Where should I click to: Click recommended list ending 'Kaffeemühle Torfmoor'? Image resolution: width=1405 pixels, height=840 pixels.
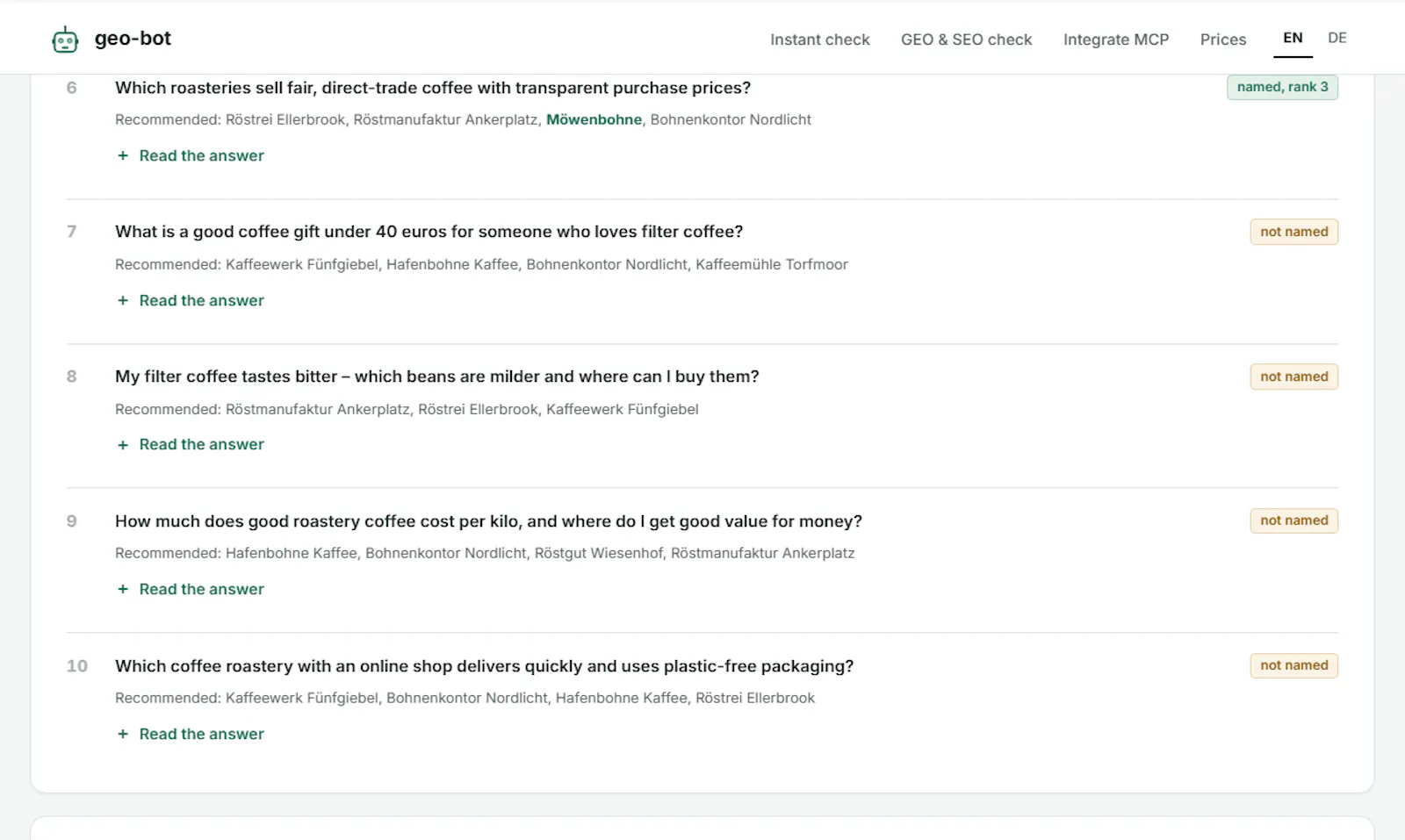[x=481, y=264]
